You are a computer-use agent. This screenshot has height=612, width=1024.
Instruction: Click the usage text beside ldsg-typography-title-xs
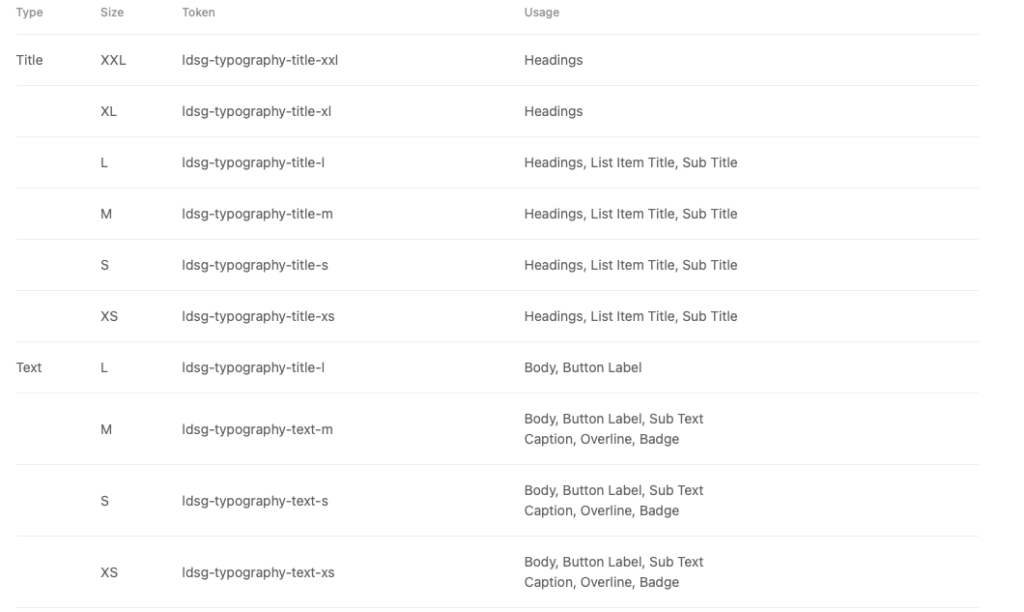(x=630, y=317)
